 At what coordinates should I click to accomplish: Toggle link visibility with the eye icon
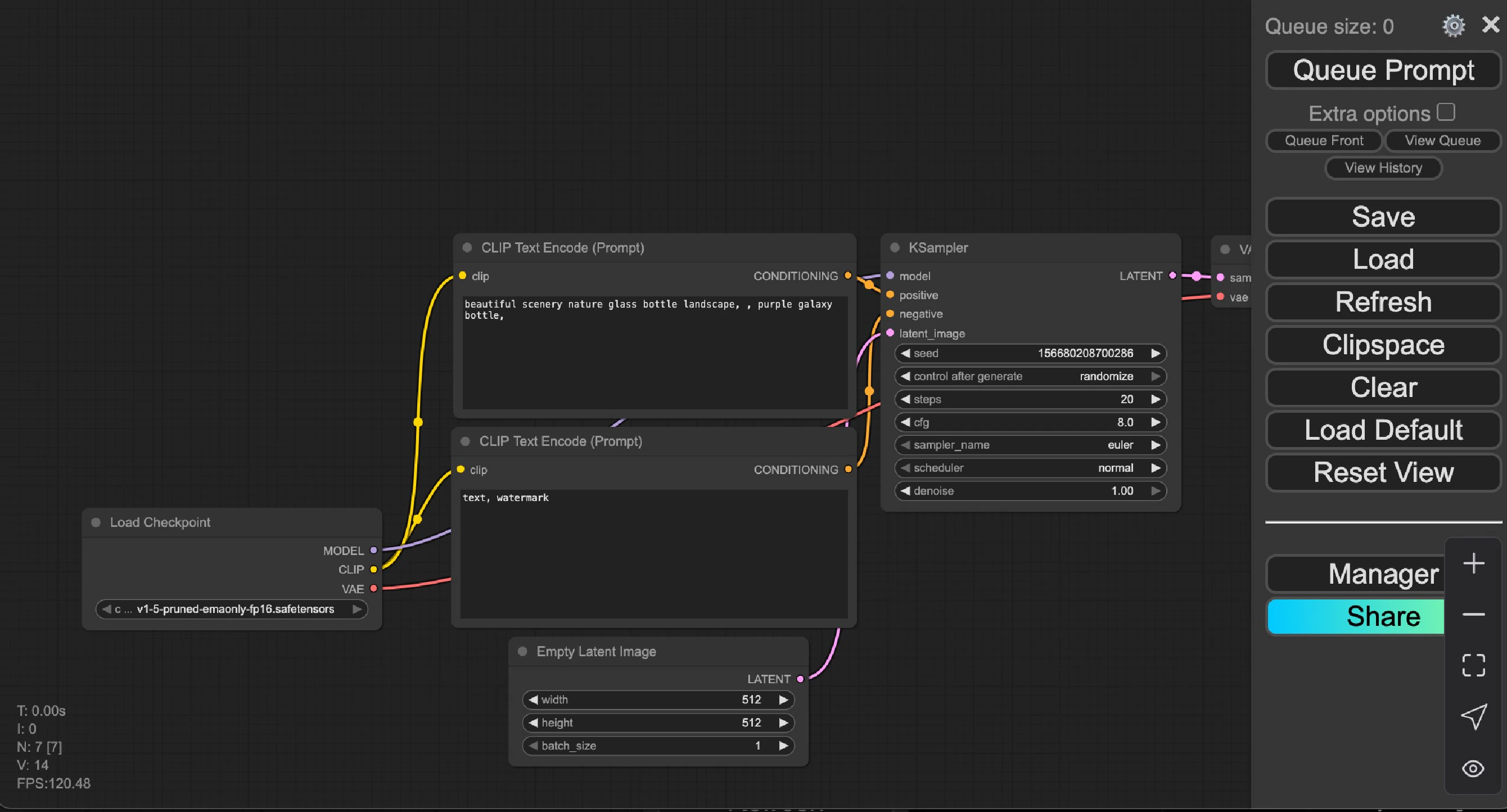click(x=1473, y=768)
